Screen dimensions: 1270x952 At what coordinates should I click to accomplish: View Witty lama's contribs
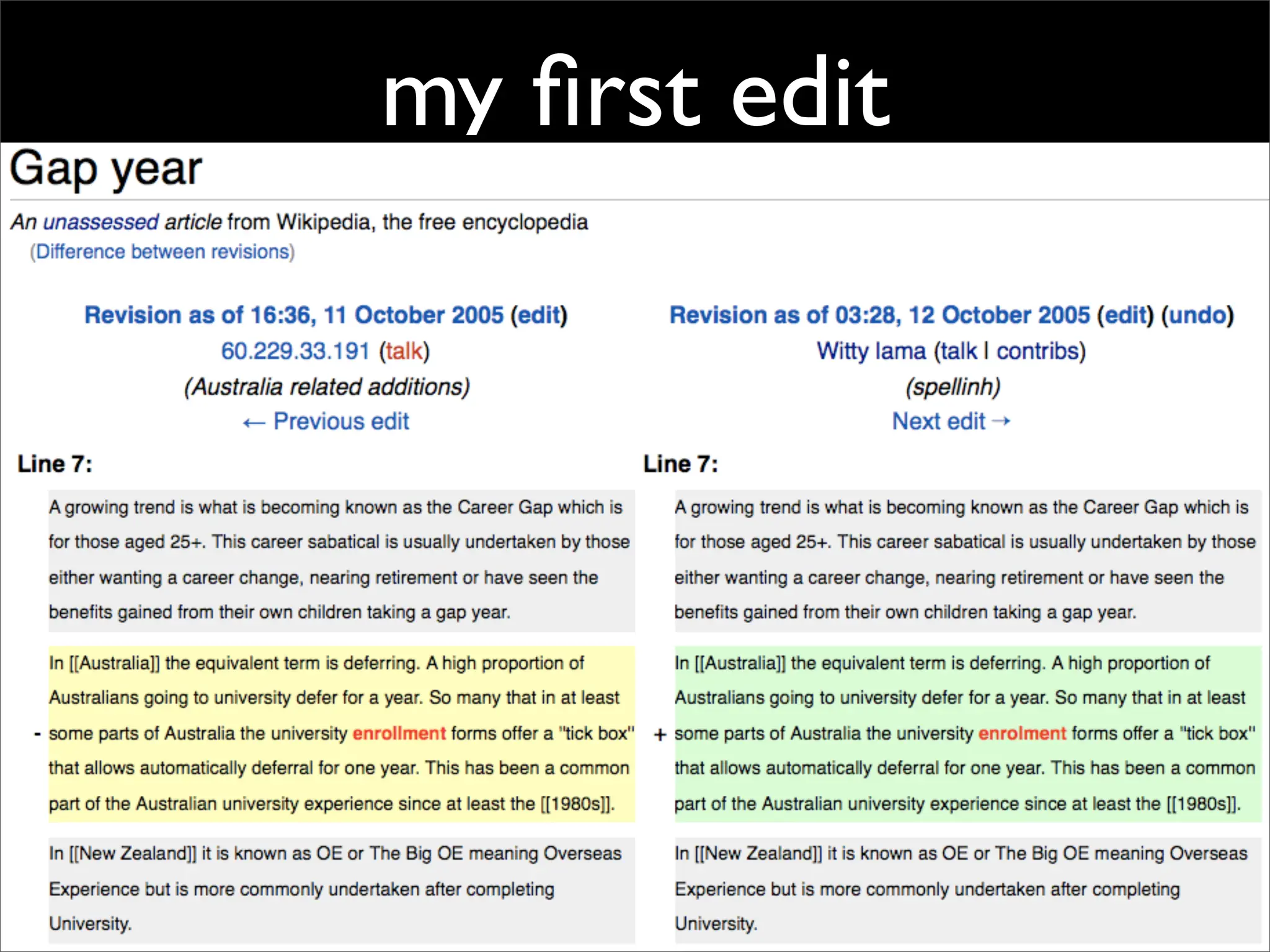[1037, 351]
